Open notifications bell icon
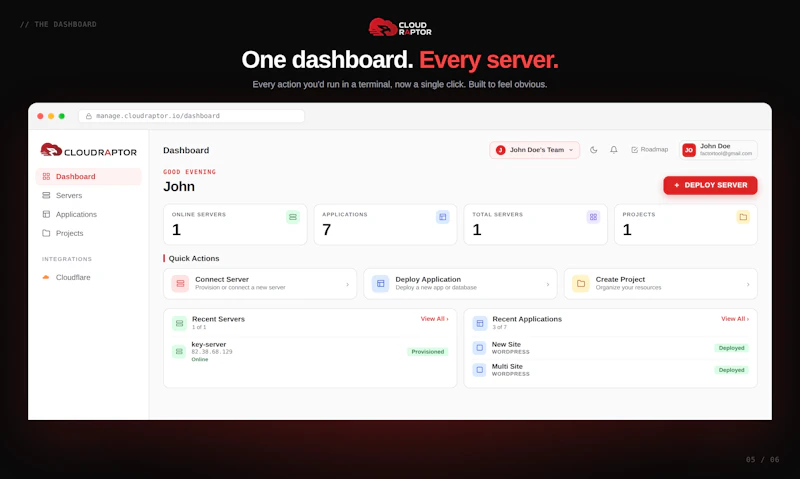This screenshot has height=479, width=800. 614,150
